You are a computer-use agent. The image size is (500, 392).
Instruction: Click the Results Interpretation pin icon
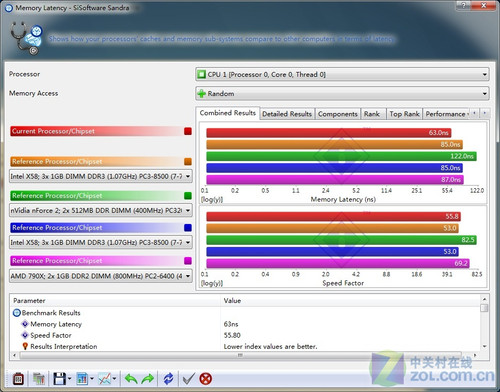click(25, 346)
